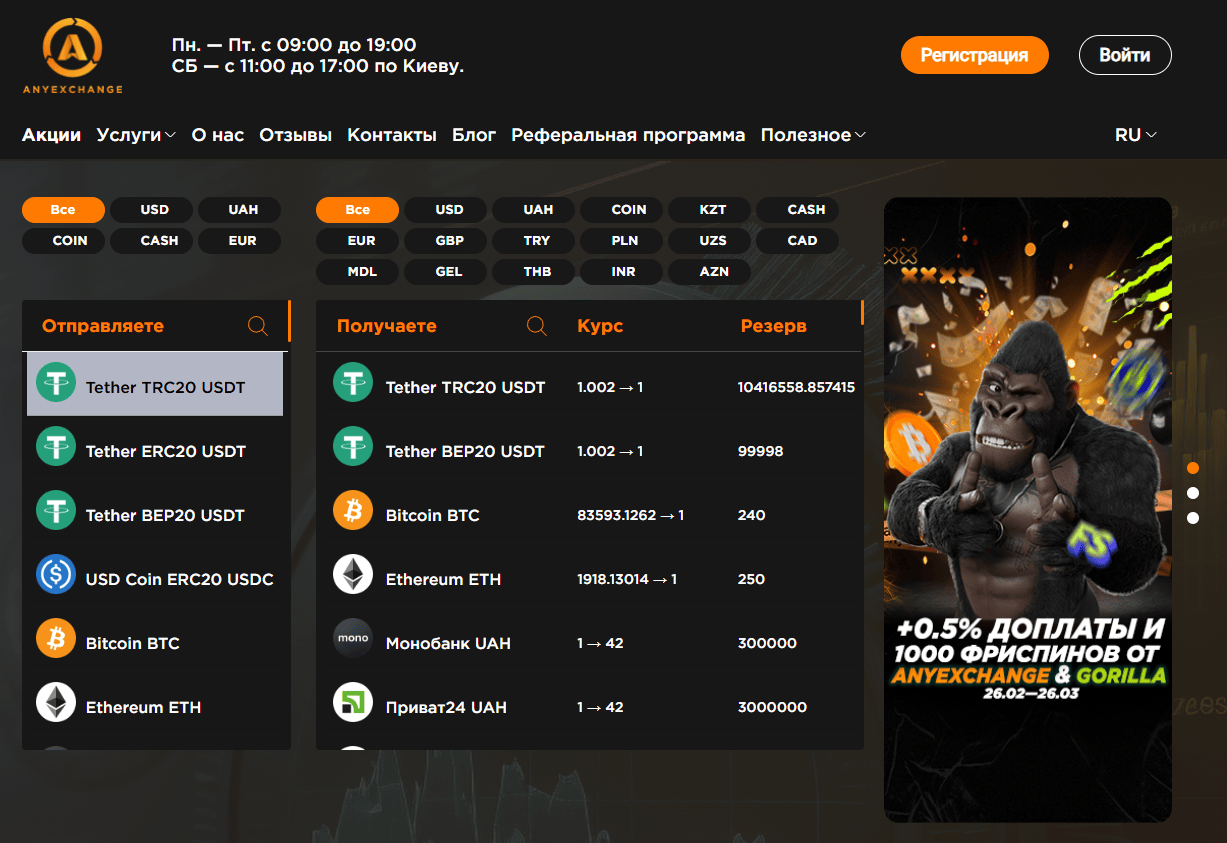Expand the Услуги dropdown menu

[136, 135]
